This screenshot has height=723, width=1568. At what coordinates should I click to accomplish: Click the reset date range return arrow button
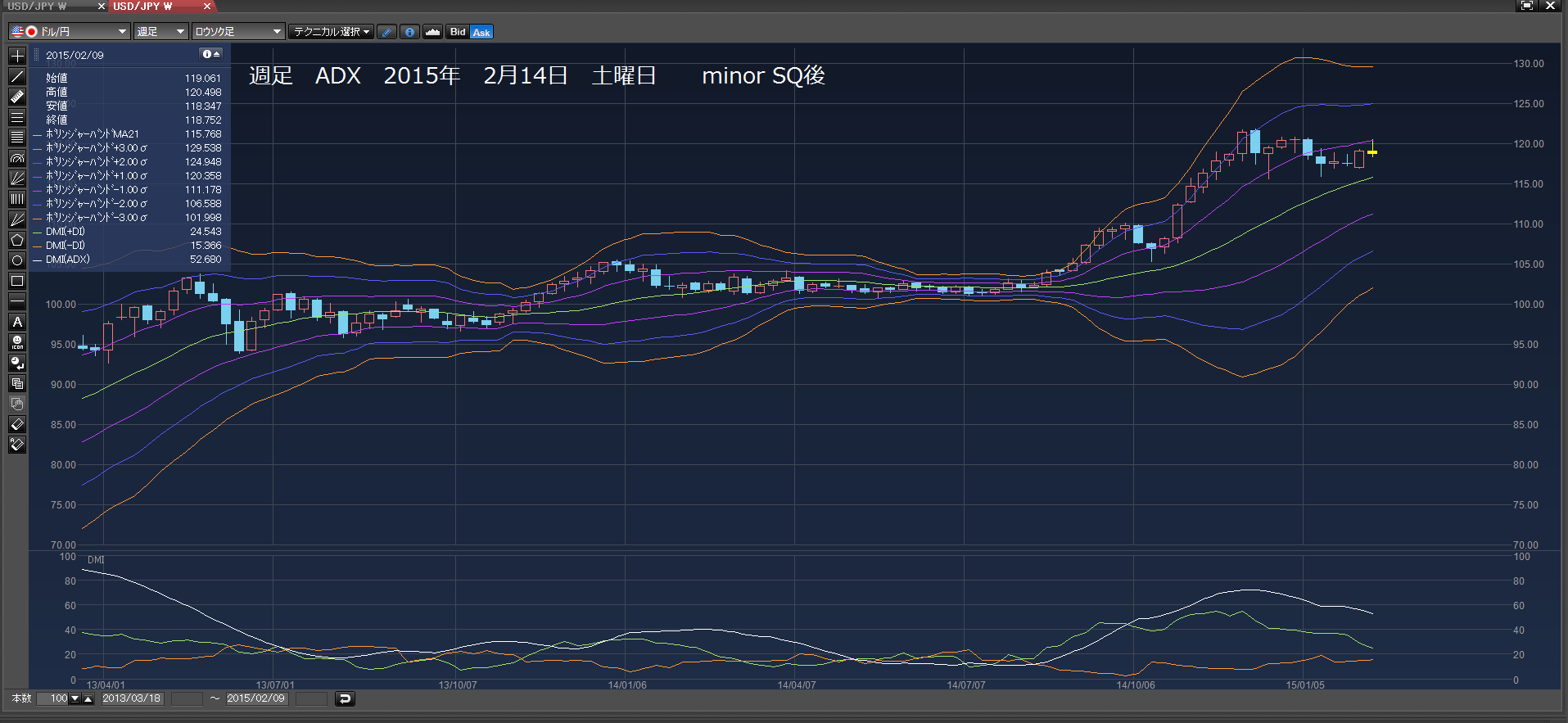(x=345, y=698)
